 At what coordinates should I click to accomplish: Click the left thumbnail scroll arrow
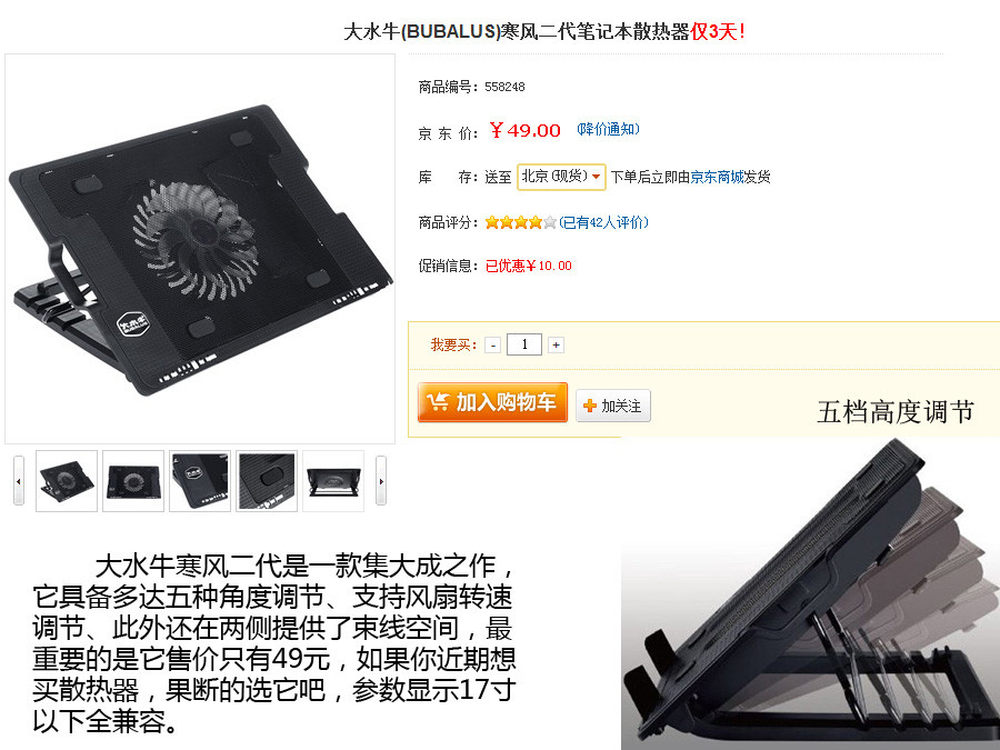click(x=18, y=481)
